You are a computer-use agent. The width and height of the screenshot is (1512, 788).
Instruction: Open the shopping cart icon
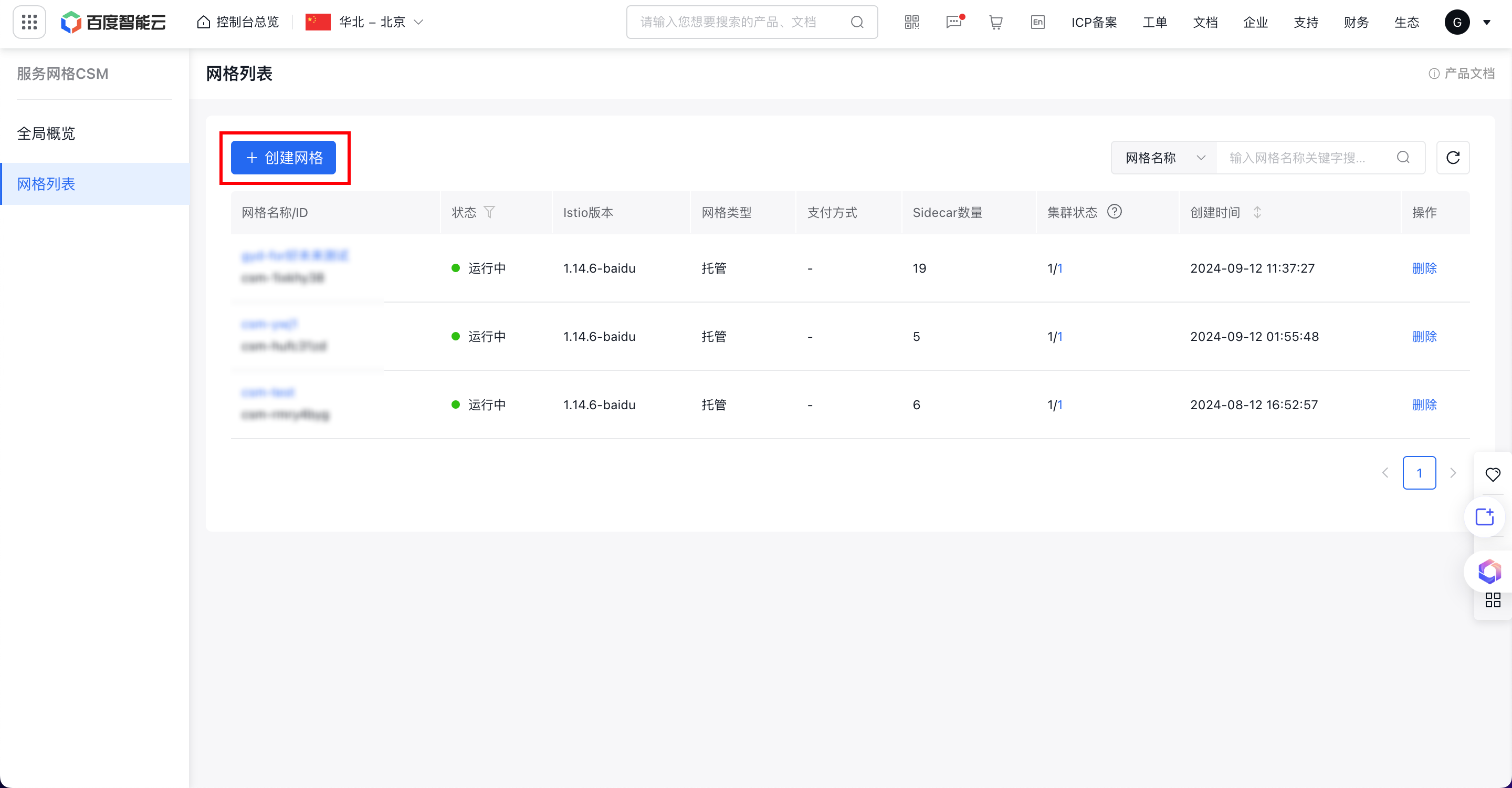995,22
